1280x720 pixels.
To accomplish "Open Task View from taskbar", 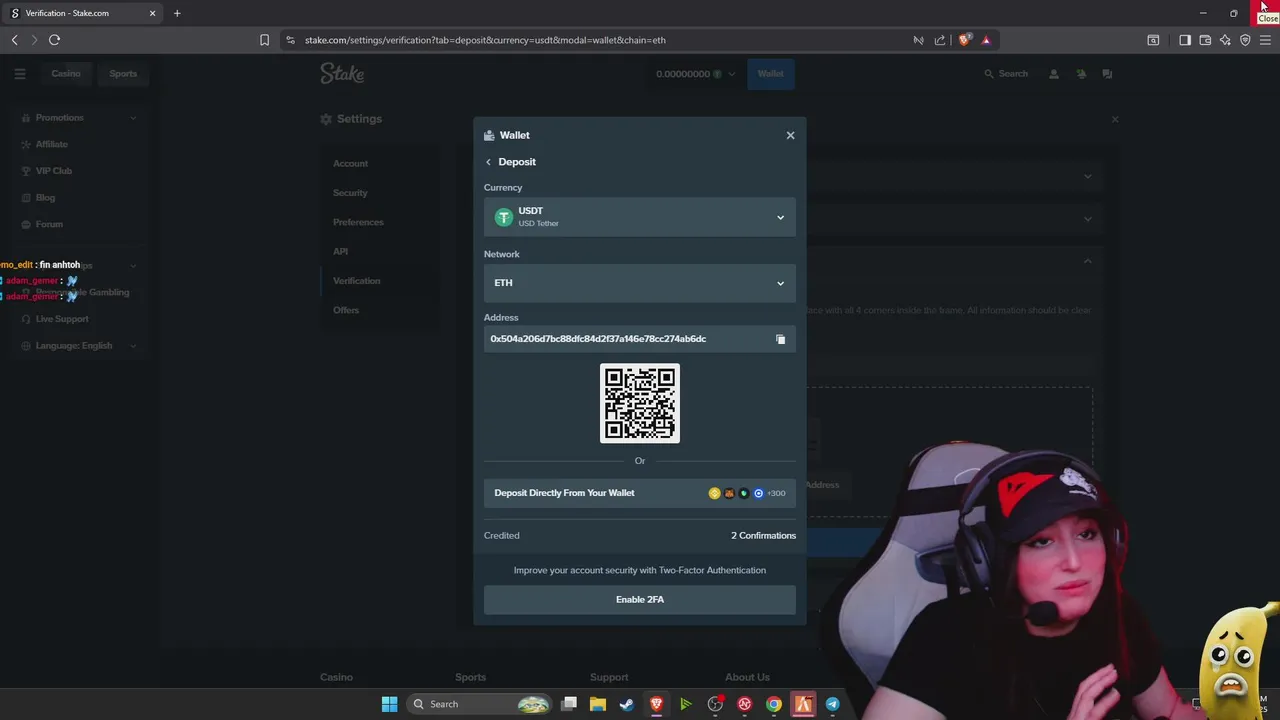I will pos(569,704).
